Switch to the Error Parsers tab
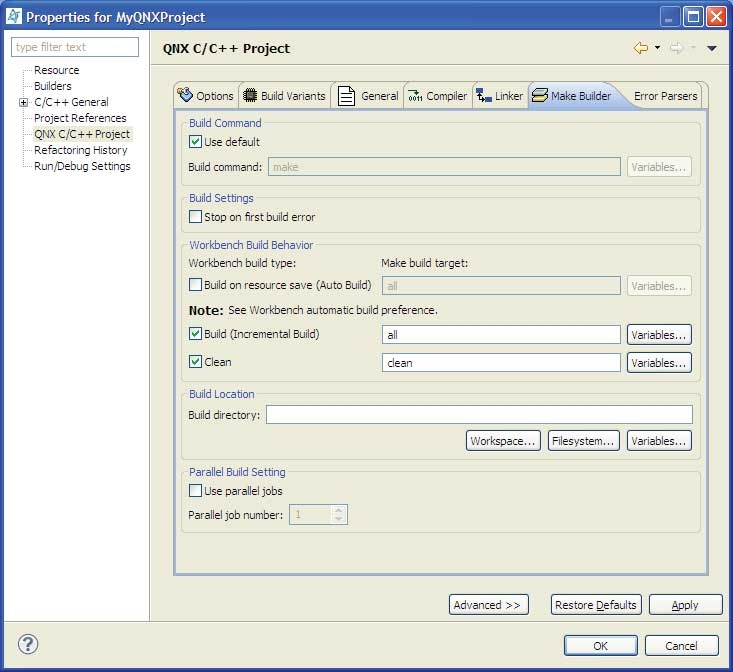The image size is (733, 672). 666,96
